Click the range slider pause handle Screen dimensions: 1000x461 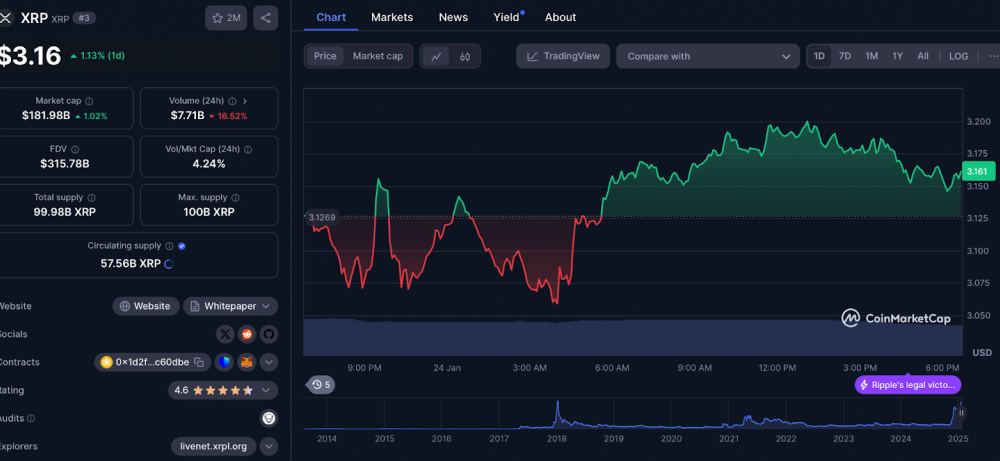961,413
